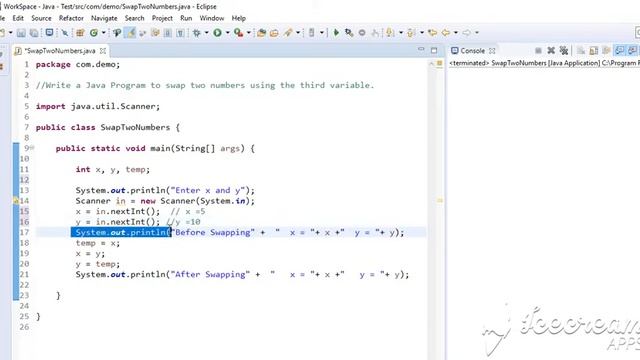Run the program with green Run button
The image size is (640, 360).
(x=218, y=33)
